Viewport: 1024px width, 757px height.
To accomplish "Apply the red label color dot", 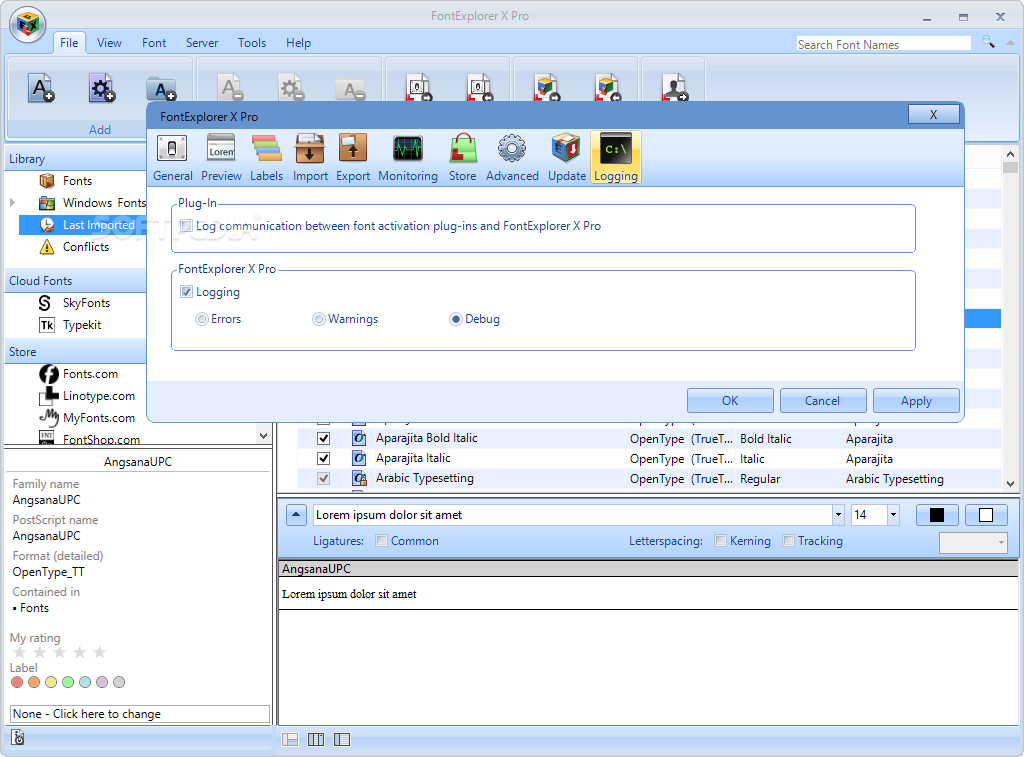I will 17,682.
